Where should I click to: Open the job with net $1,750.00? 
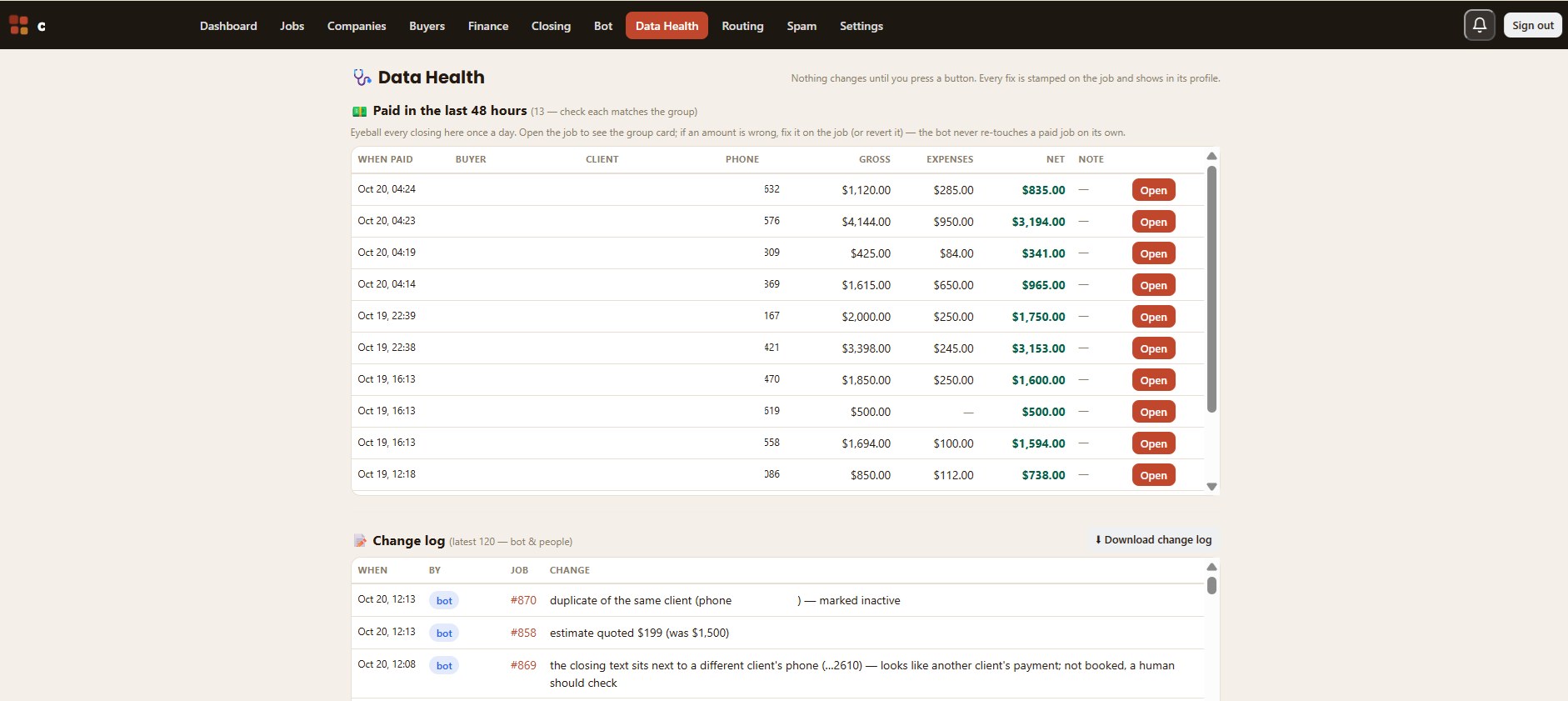click(x=1154, y=317)
